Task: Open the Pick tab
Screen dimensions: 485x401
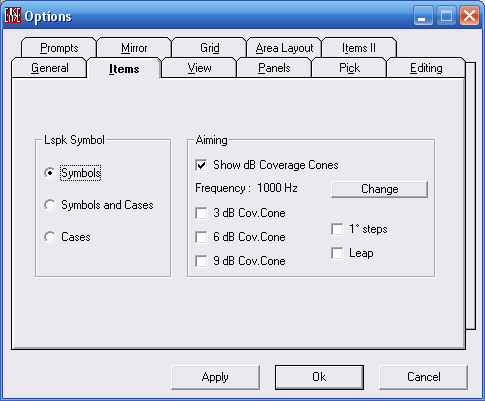Action: [349, 68]
